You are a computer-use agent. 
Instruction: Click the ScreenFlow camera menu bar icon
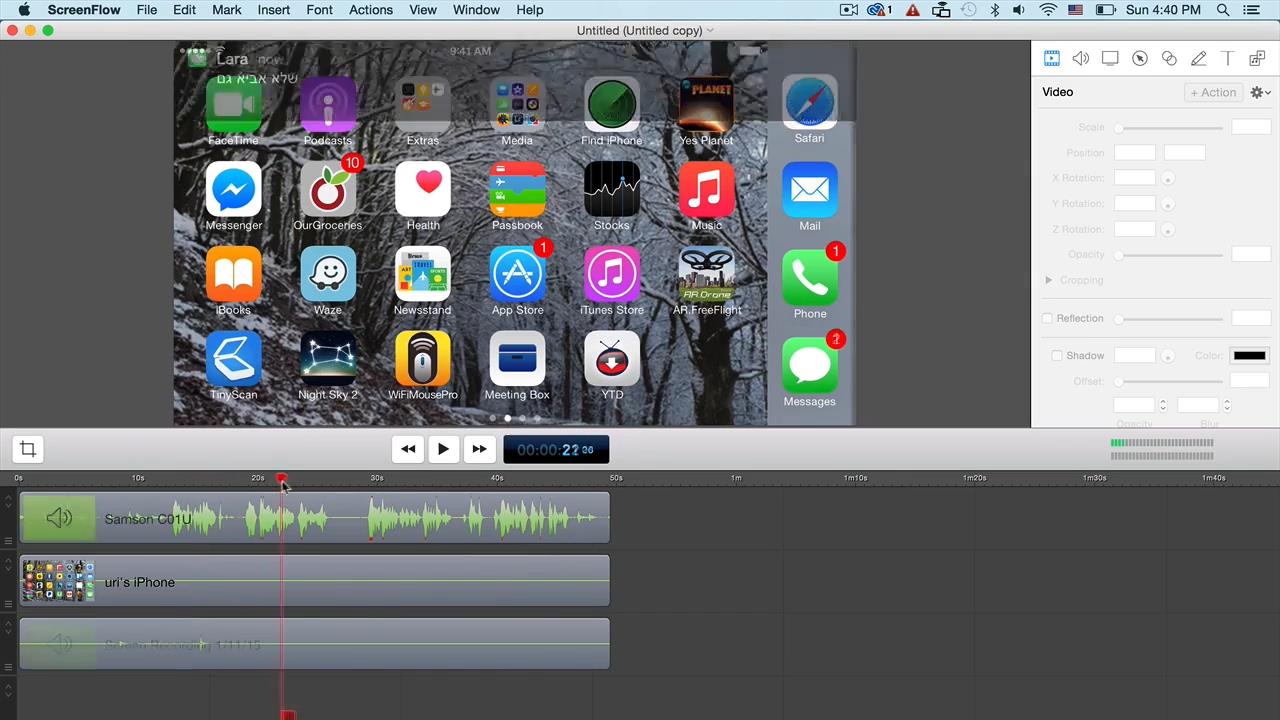pyautogui.click(x=849, y=10)
